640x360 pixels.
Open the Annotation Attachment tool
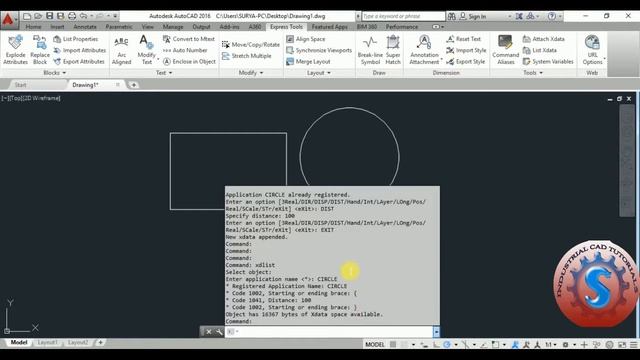tap(424, 50)
